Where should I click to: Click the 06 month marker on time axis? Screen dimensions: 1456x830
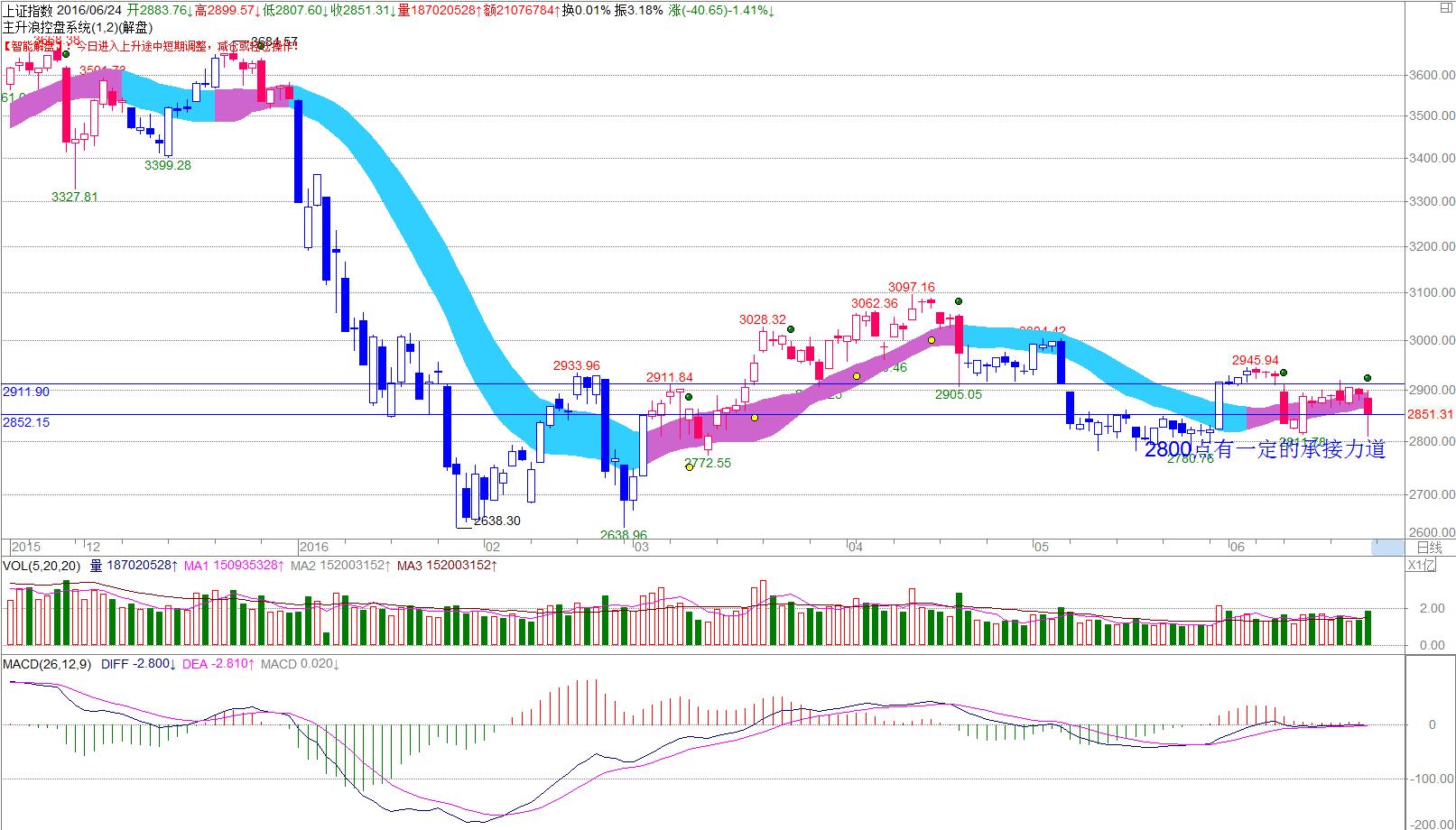click(1238, 547)
